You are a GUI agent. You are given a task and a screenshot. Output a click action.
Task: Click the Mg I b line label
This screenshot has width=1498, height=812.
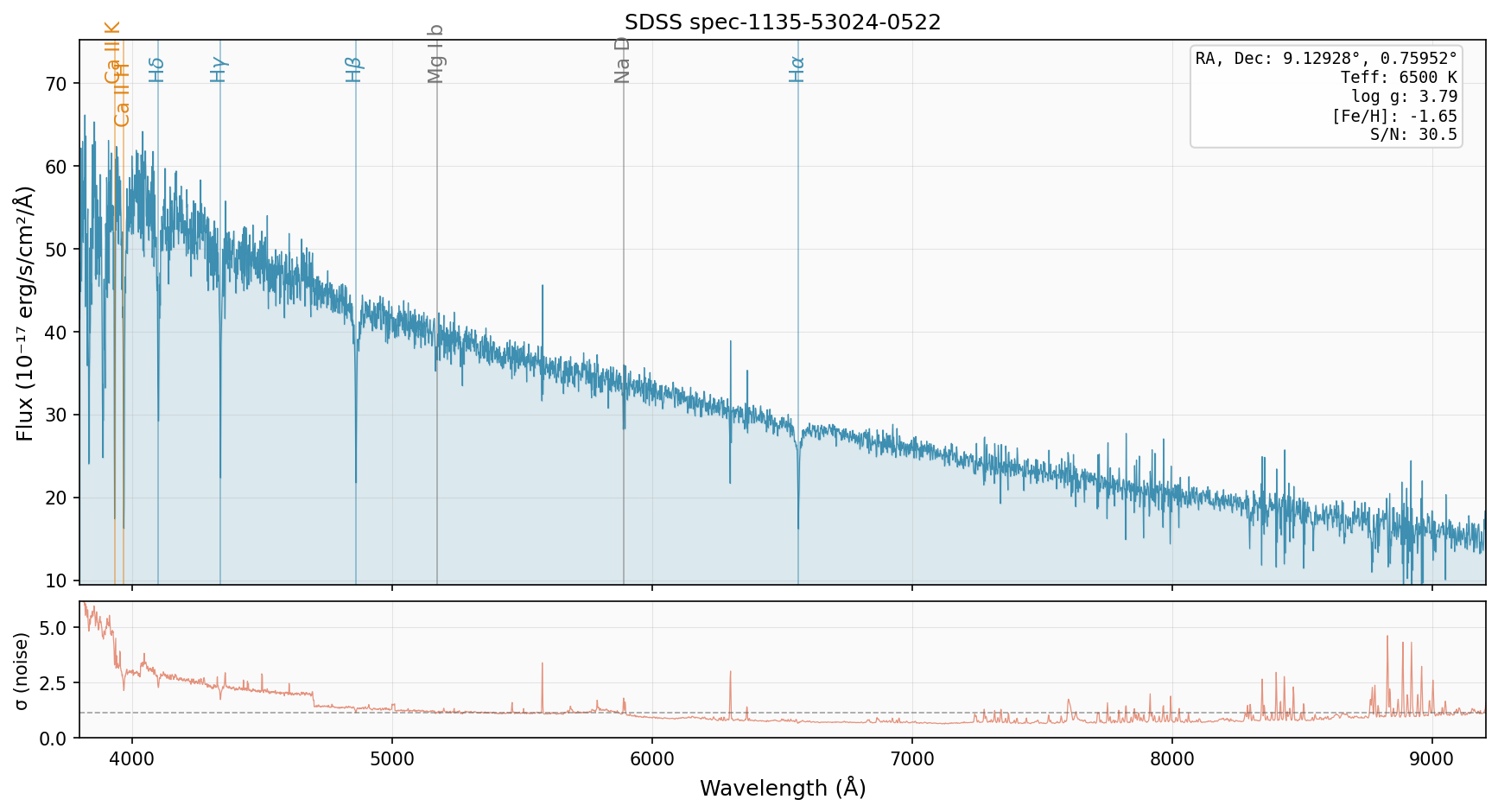435,54
